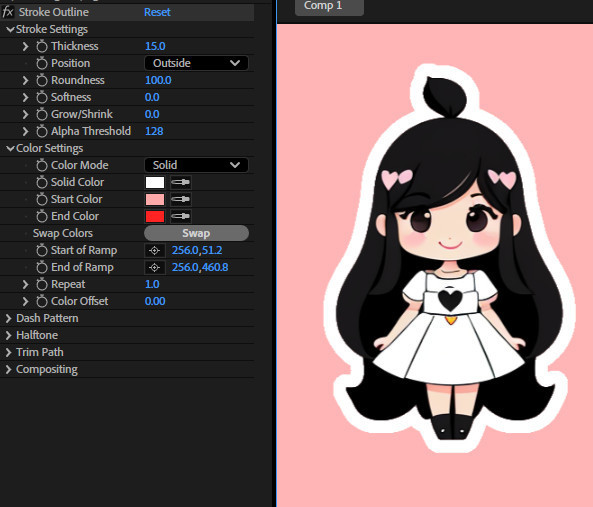Image resolution: width=593 pixels, height=507 pixels.
Task: Toggle the Softness stopwatch icon
Action: pos(42,97)
